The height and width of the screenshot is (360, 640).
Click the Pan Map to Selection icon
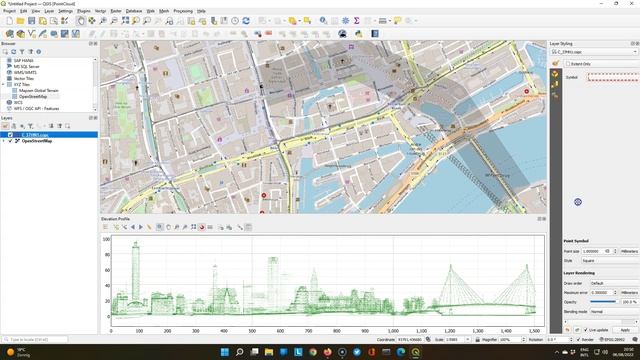(92, 21)
